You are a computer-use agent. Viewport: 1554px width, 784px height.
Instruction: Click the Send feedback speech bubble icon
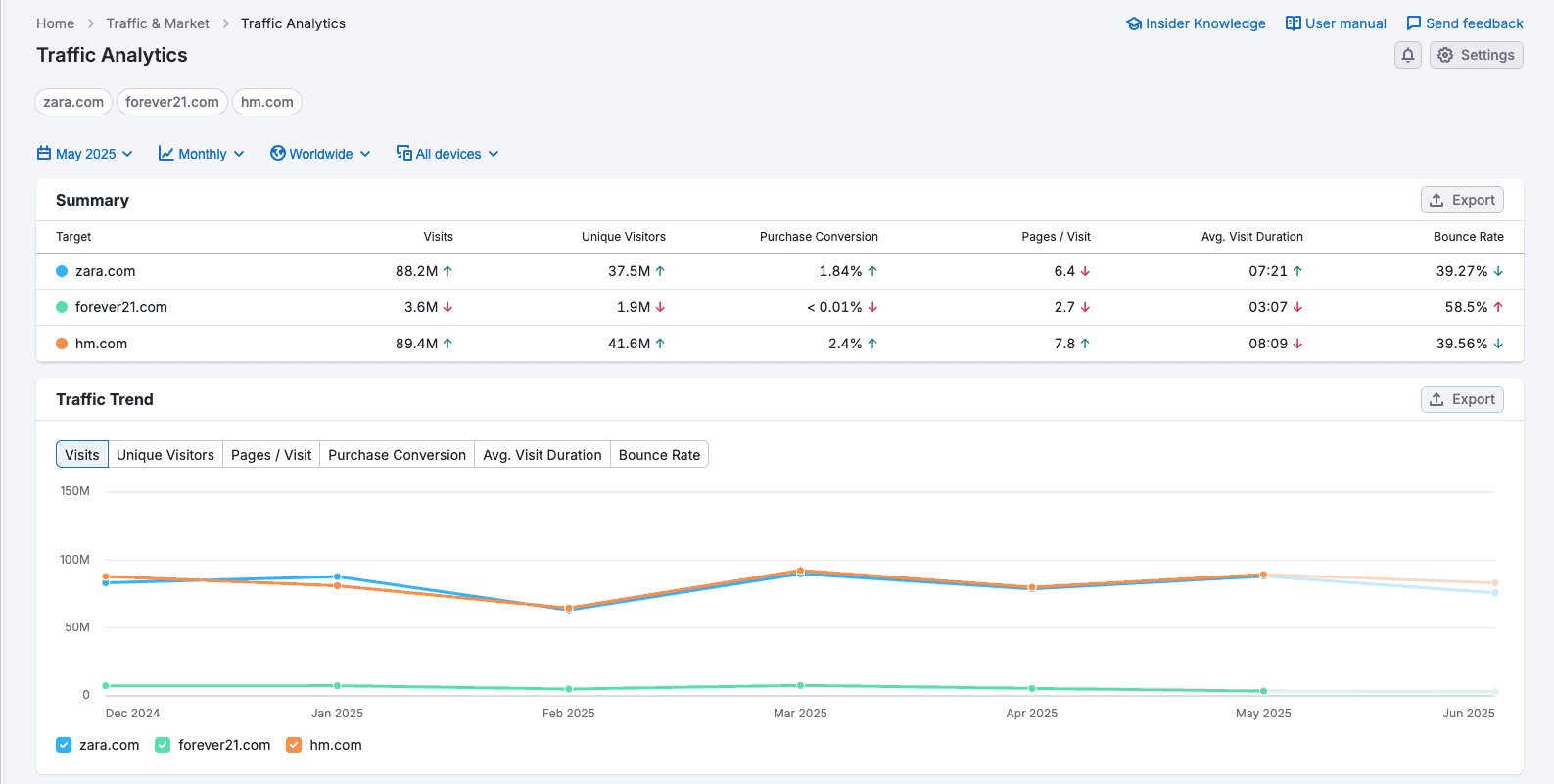tap(1414, 23)
